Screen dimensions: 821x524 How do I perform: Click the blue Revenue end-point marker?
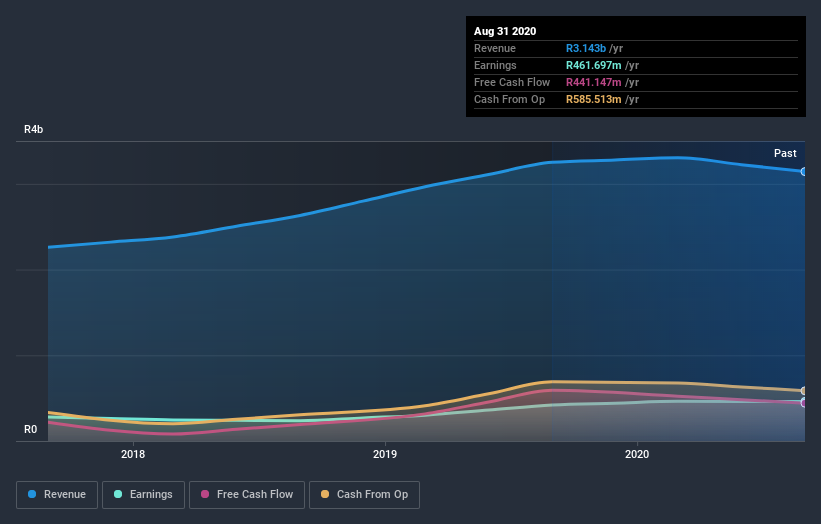803,171
